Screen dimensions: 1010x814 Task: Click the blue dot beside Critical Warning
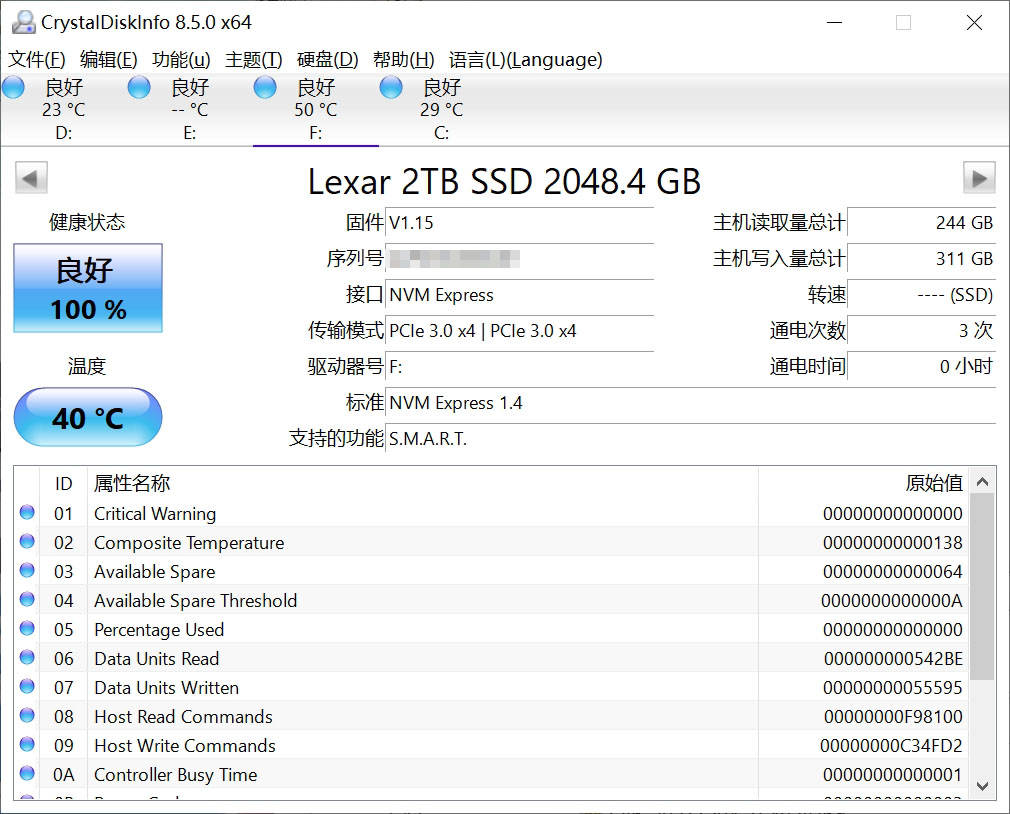pyautogui.click(x=27, y=512)
